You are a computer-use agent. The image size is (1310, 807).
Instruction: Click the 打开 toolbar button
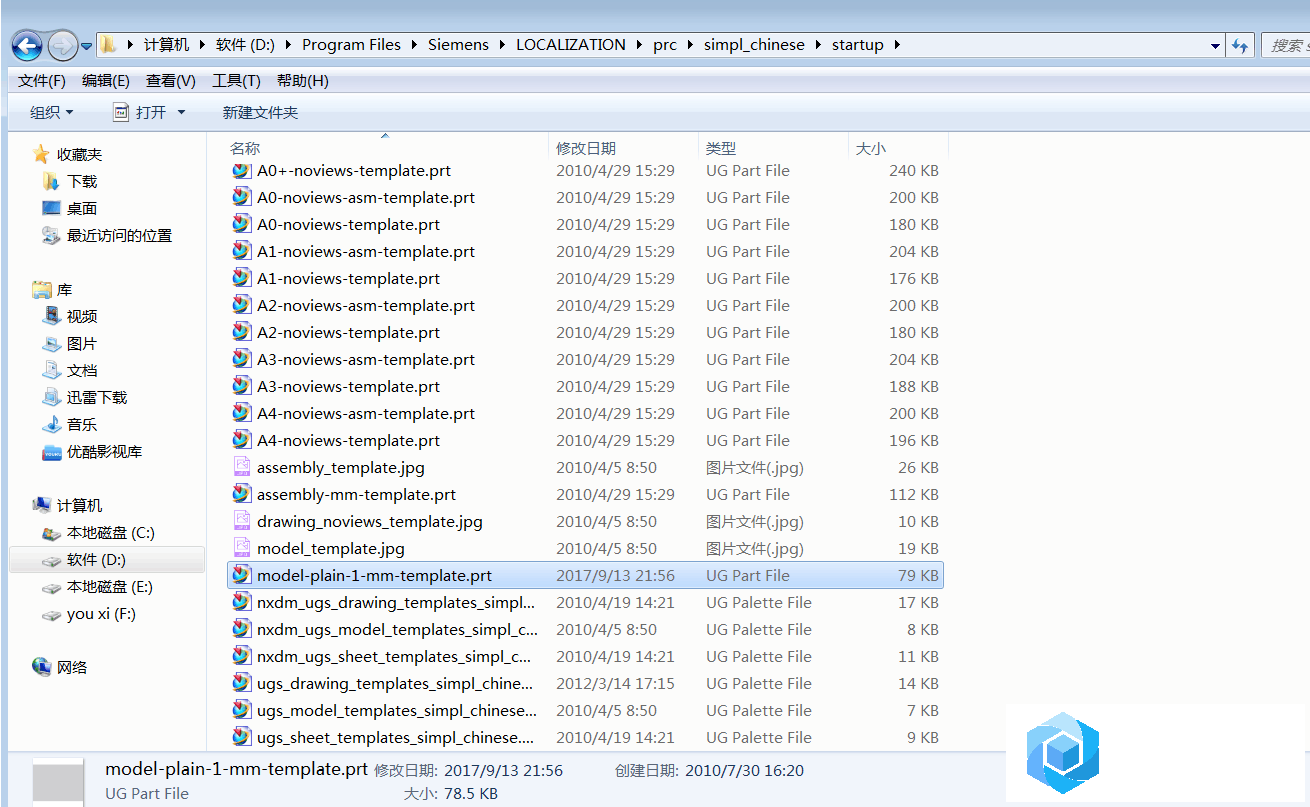pyautogui.click(x=139, y=113)
